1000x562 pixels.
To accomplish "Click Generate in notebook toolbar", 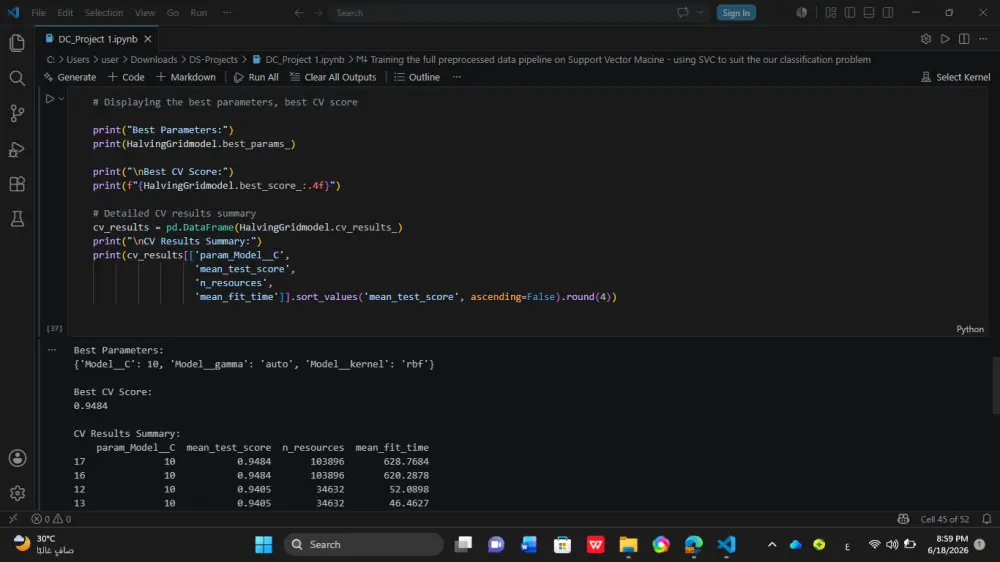I will [70, 77].
